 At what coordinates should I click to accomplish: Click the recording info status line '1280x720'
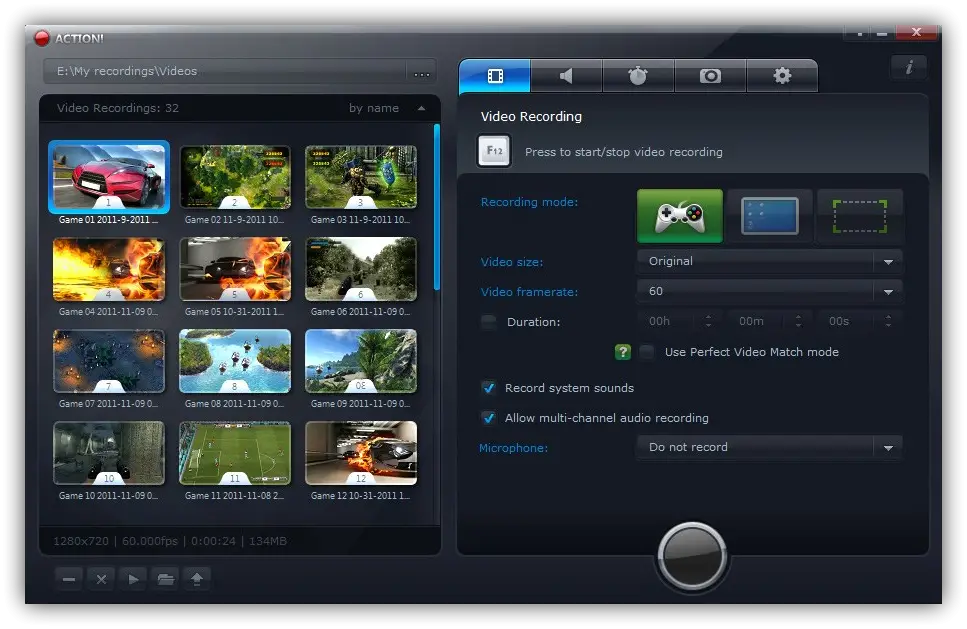170,541
